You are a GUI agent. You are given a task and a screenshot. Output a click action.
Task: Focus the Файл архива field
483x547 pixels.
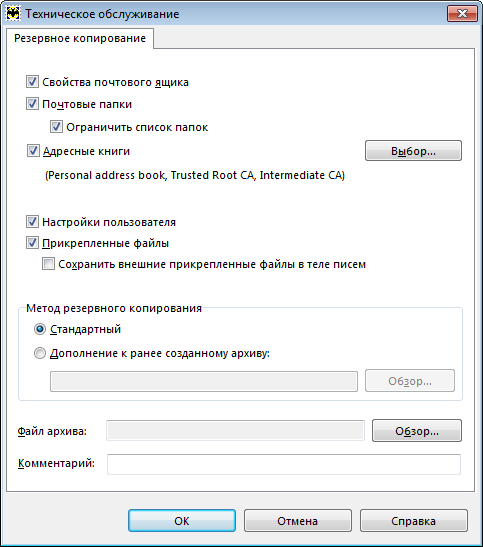click(x=235, y=430)
